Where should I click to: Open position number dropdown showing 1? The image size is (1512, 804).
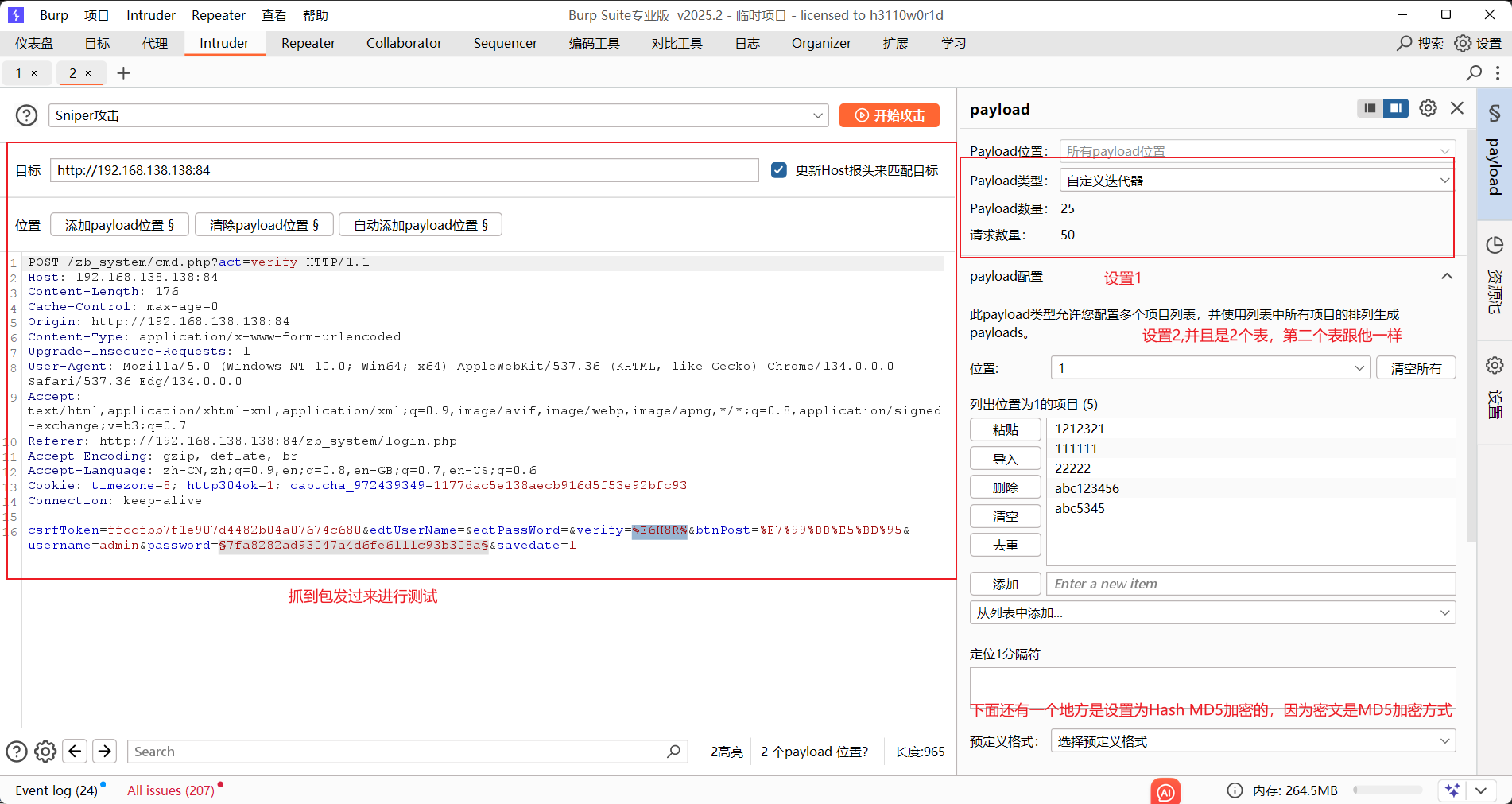click(x=1210, y=368)
